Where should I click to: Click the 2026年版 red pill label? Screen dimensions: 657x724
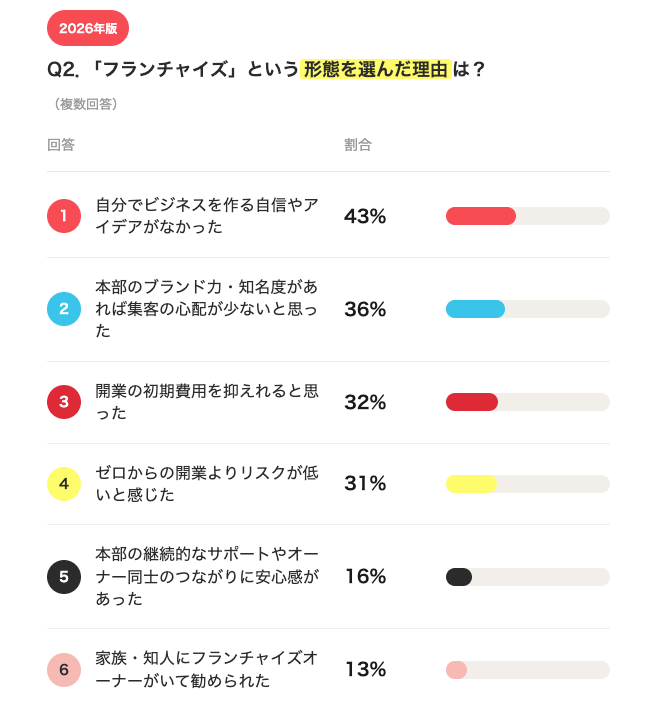(88, 28)
